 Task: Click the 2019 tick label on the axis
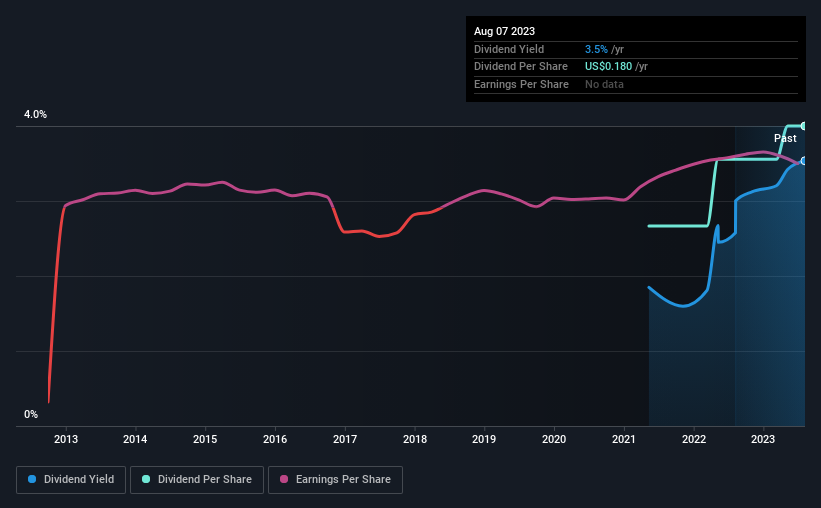point(484,439)
